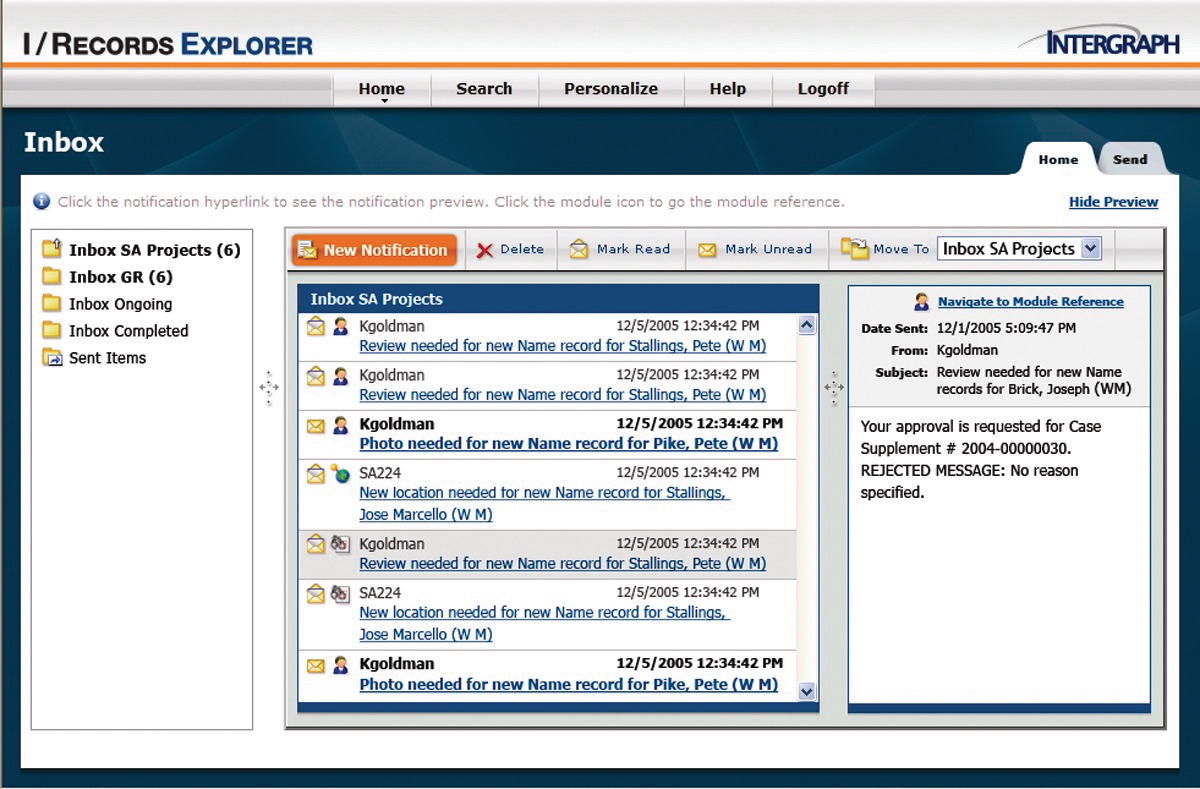Click the person module icon beside Kgoldman's review notification
Image resolution: width=1200 pixels, height=789 pixels.
(x=339, y=325)
